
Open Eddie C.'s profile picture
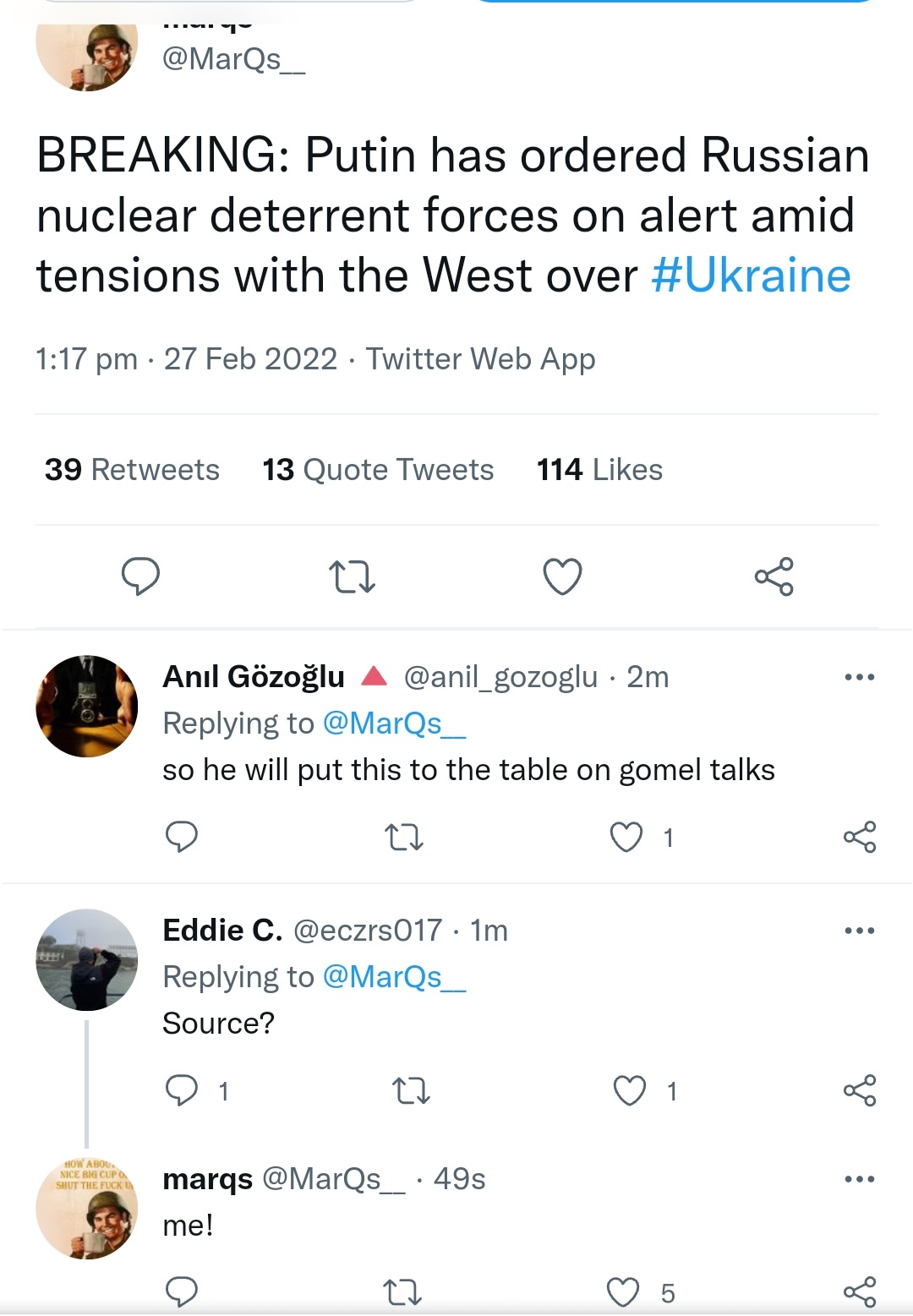click(x=86, y=959)
